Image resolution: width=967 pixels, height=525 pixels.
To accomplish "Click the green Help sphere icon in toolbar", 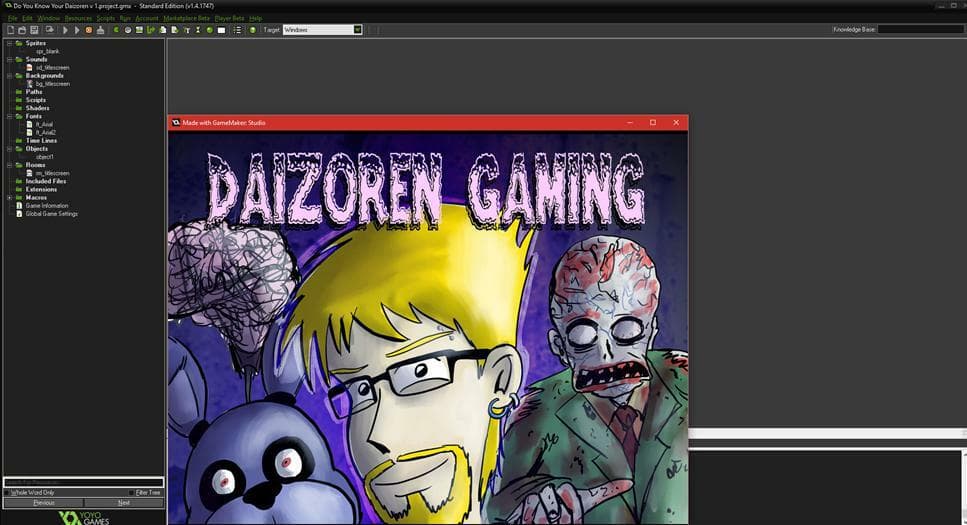I will pyautogui.click(x=253, y=30).
